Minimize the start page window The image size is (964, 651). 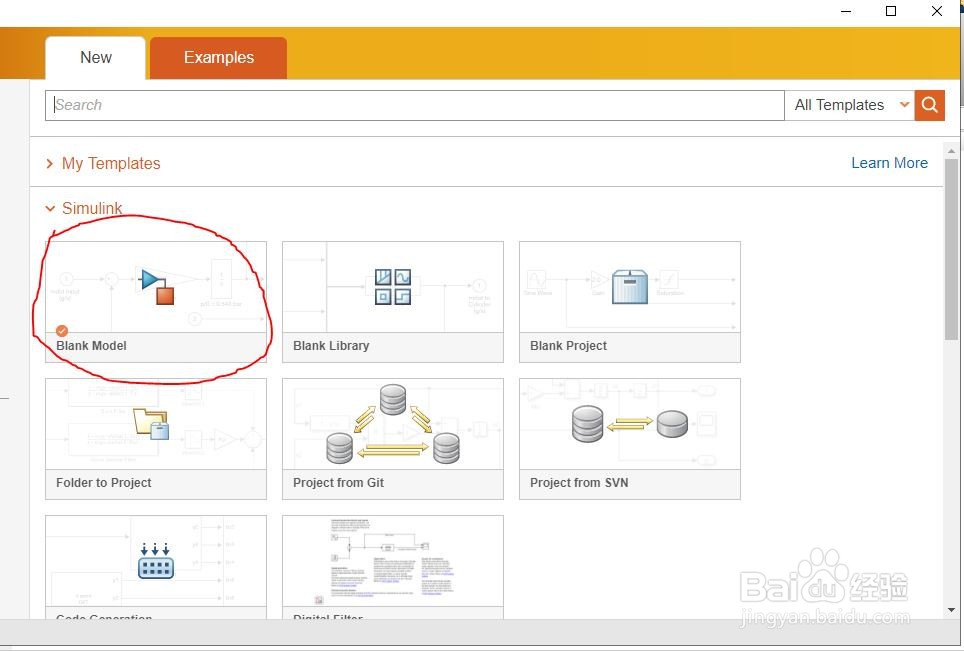[846, 11]
